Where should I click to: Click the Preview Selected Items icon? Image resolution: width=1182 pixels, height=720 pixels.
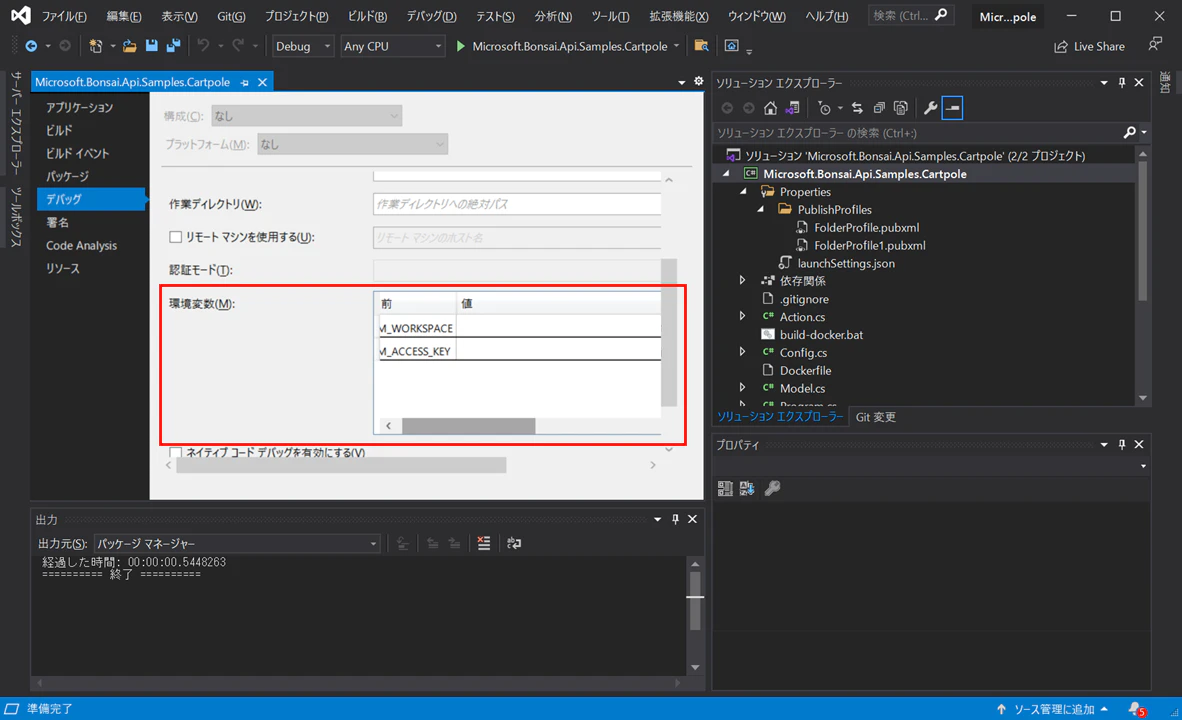pyautogui.click(x=952, y=108)
